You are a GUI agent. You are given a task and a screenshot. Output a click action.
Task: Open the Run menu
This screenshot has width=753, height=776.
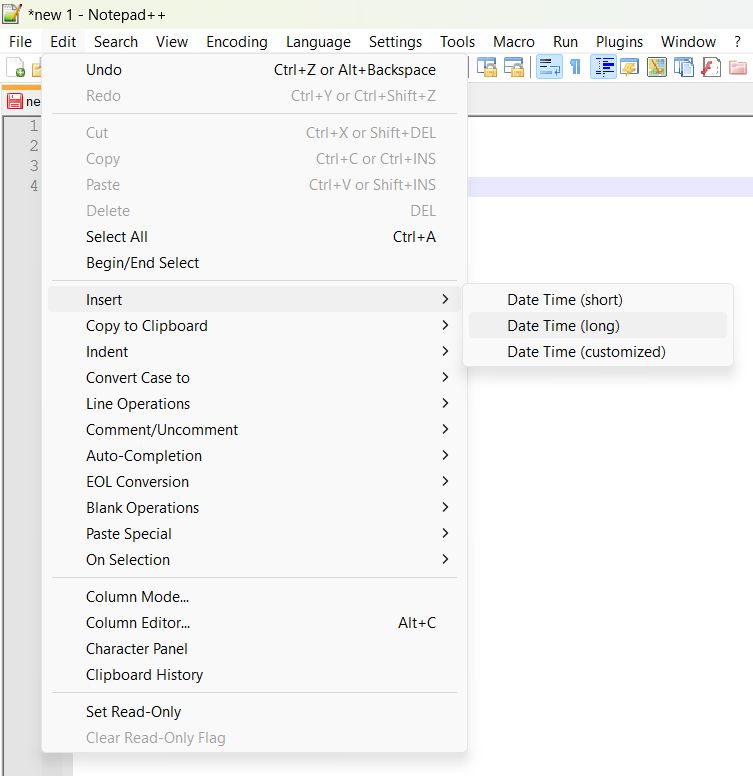pyautogui.click(x=565, y=42)
